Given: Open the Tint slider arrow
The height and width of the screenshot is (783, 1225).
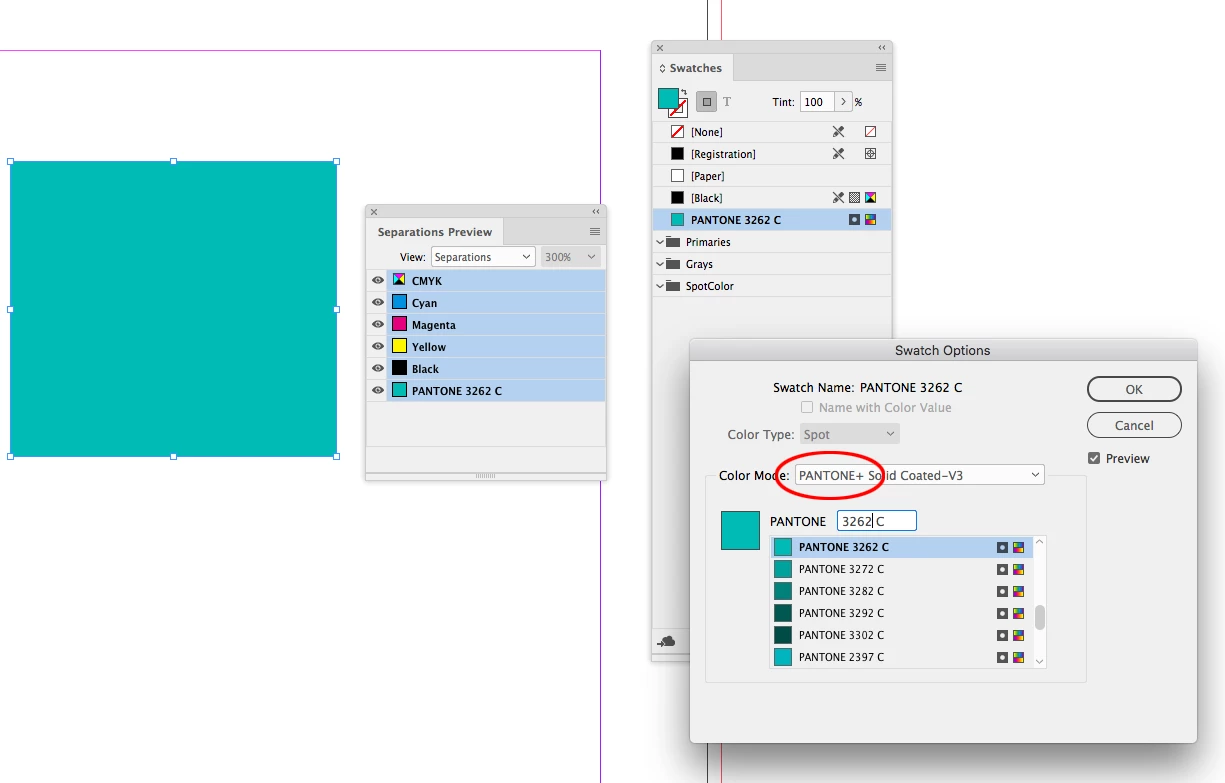Looking at the screenshot, I should [843, 102].
